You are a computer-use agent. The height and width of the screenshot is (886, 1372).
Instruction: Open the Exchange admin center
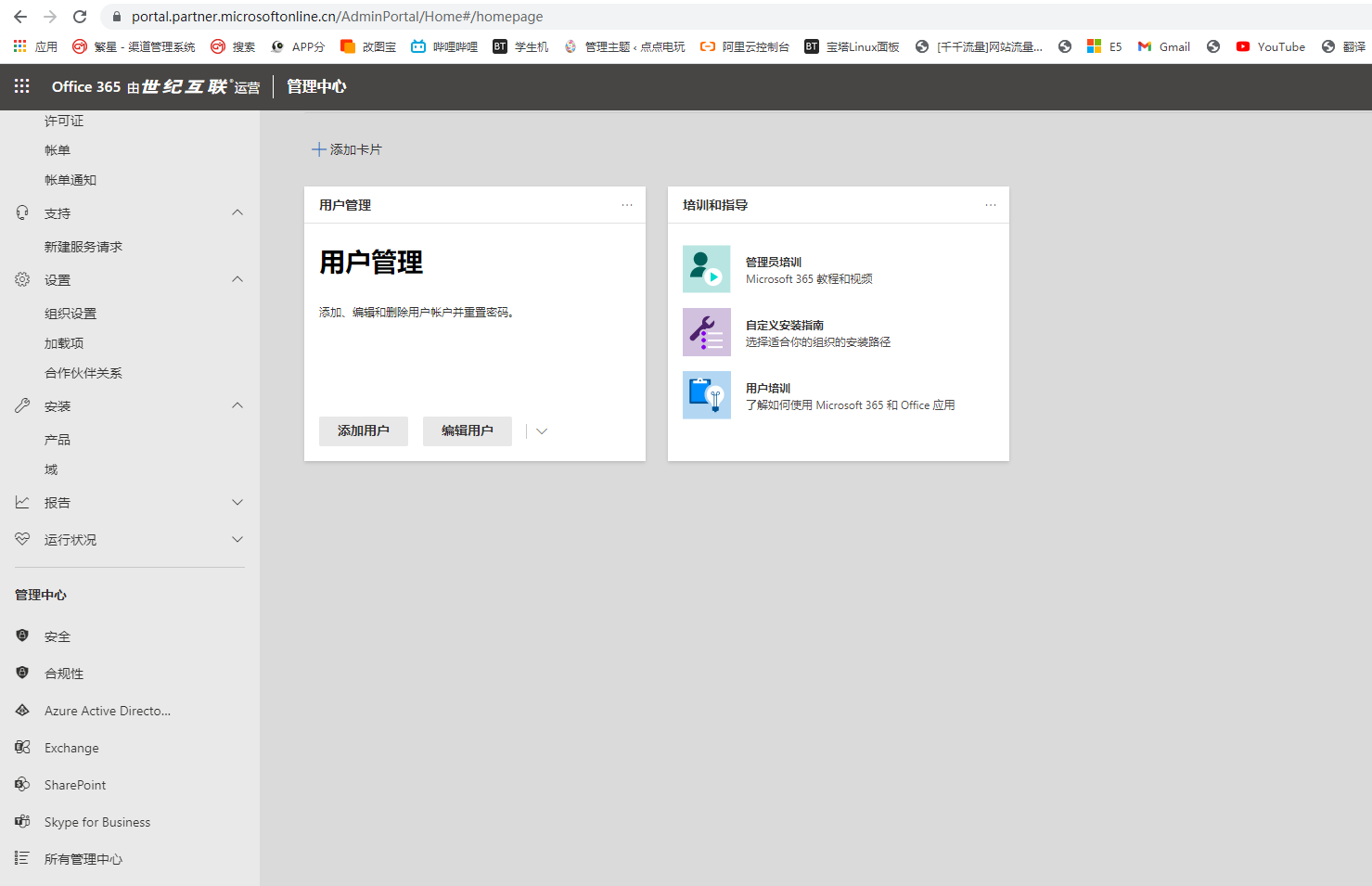tap(71, 748)
